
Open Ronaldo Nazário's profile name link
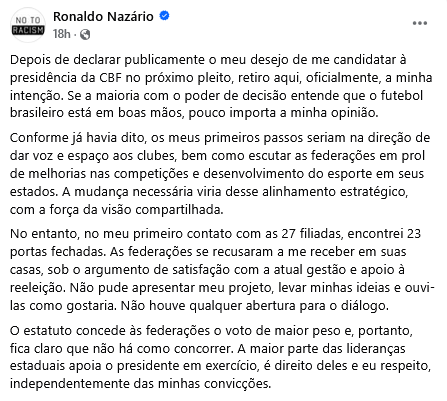(x=103, y=16)
